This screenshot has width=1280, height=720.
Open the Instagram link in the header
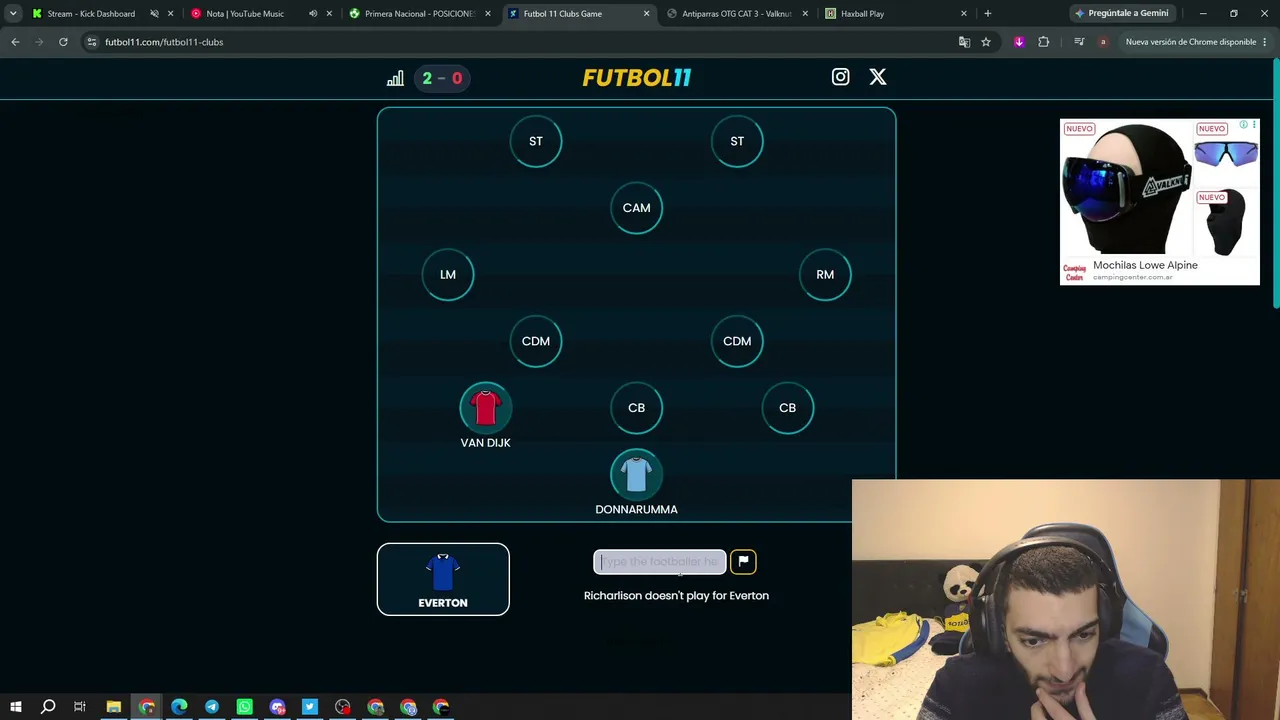pyautogui.click(x=840, y=77)
